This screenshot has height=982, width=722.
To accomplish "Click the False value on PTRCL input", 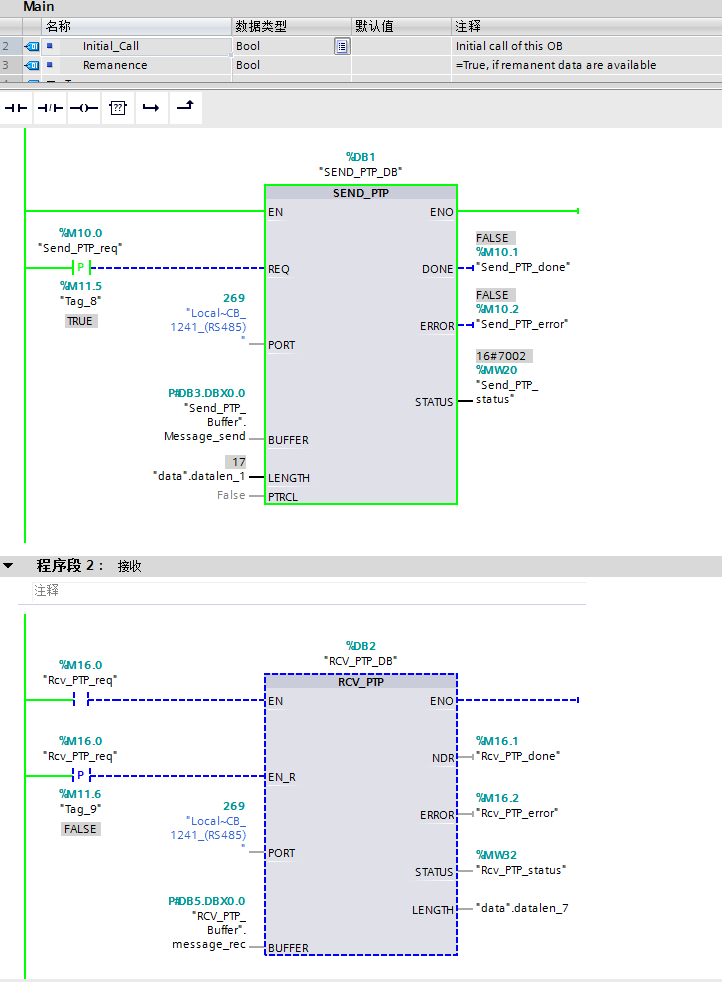I will [231, 495].
